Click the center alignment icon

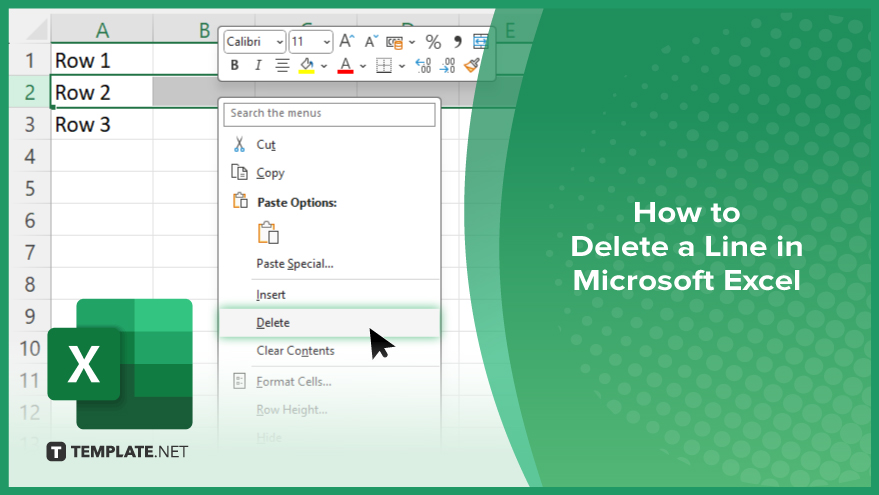pyautogui.click(x=282, y=66)
